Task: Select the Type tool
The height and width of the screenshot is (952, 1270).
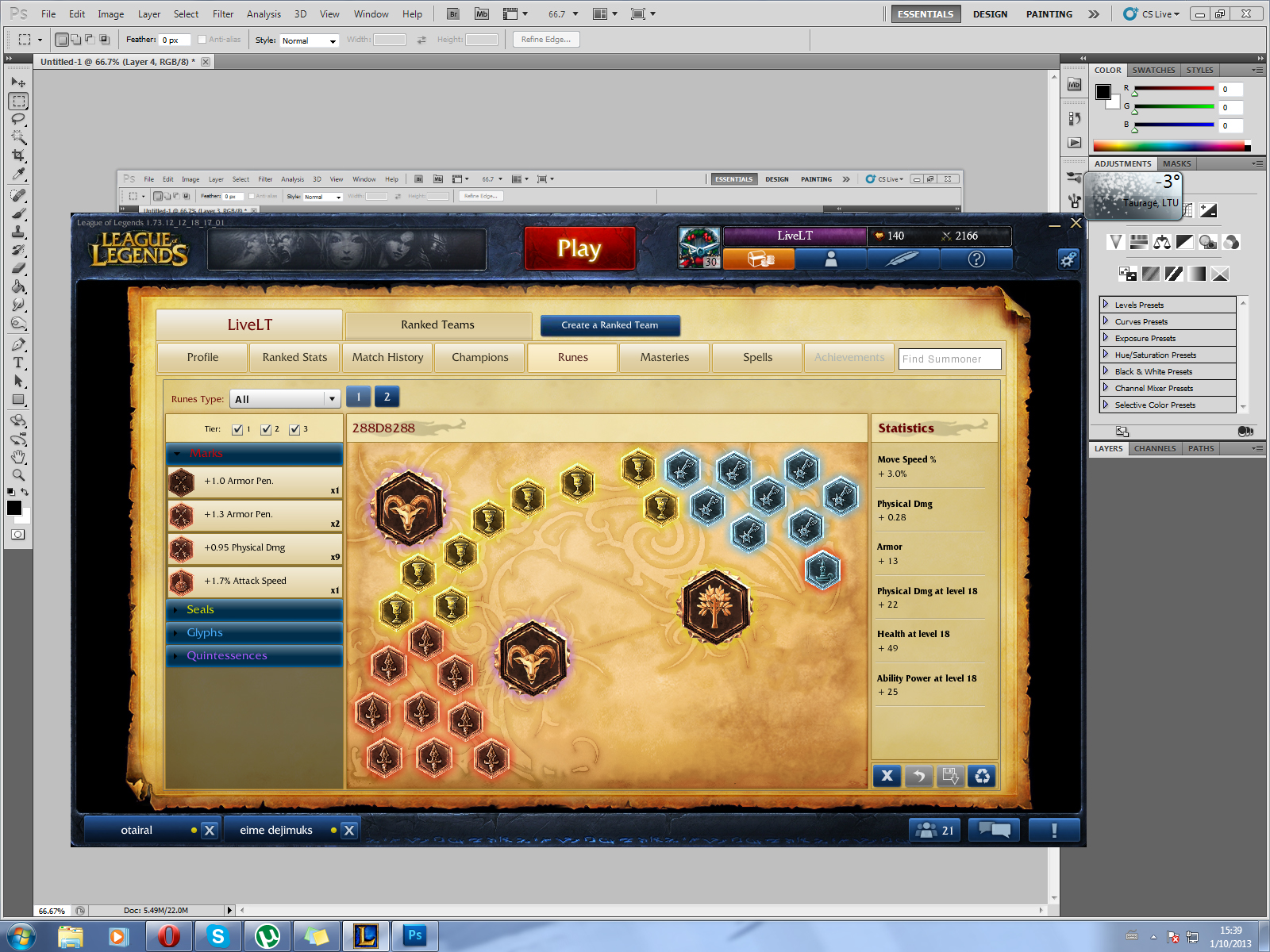Action: pos(18,363)
